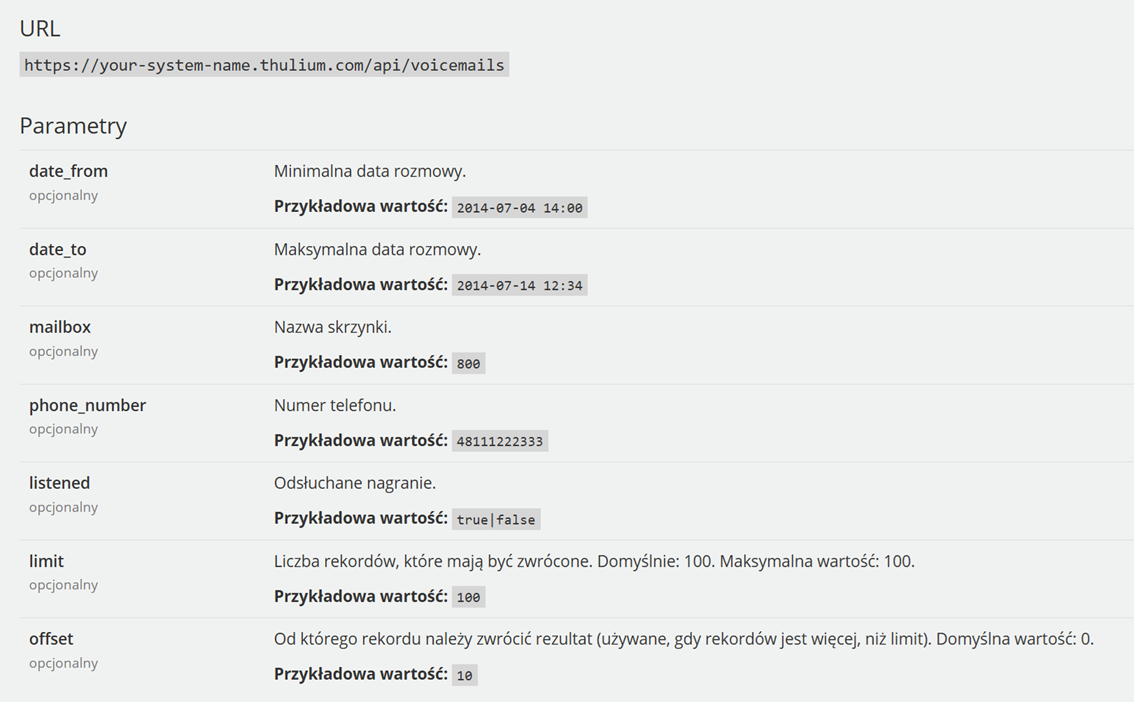Select the date_from parameter name
The width and height of the screenshot is (1134, 702).
point(68,171)
